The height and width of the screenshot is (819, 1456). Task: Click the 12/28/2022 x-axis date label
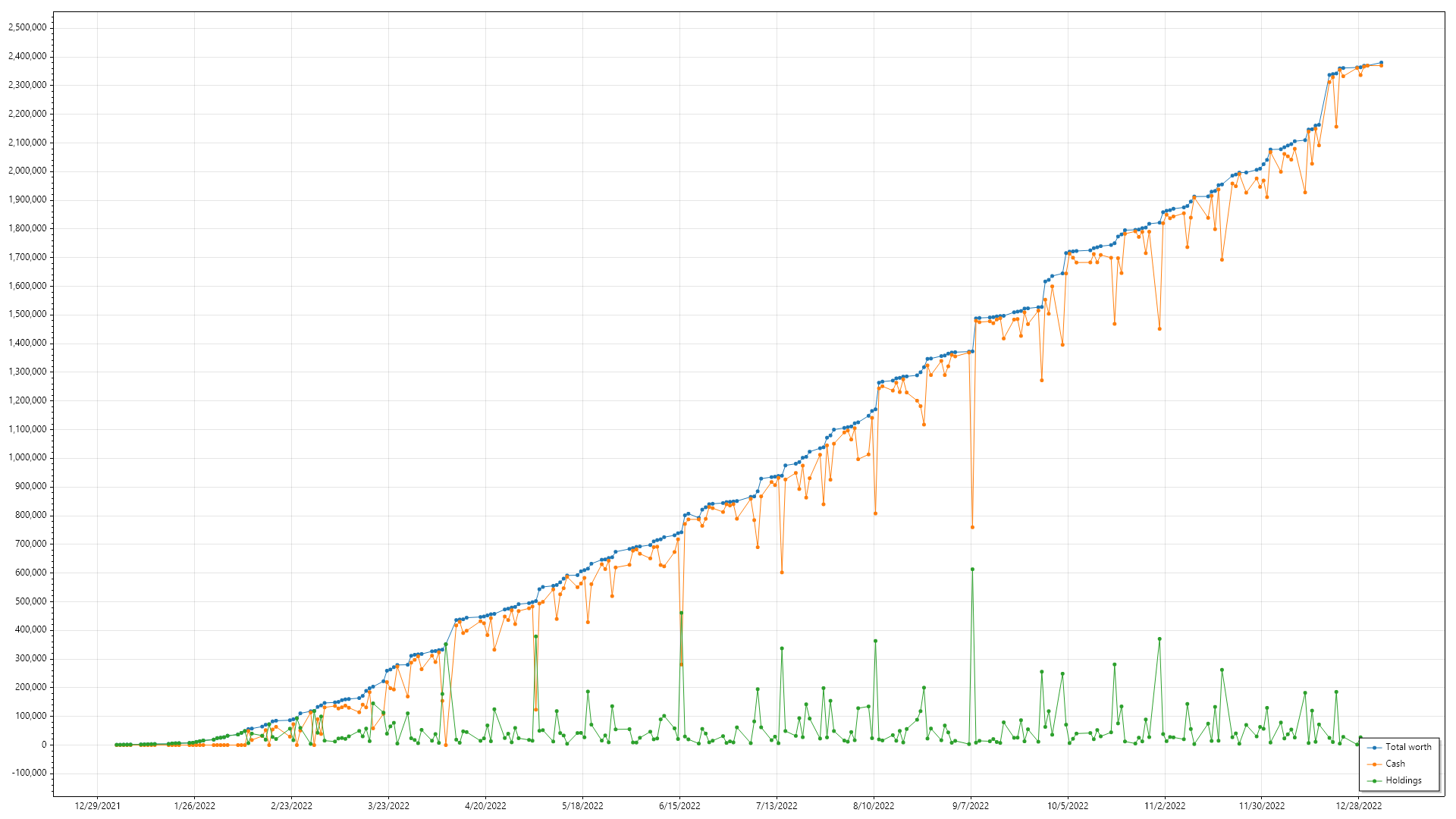coord(1358,806)
